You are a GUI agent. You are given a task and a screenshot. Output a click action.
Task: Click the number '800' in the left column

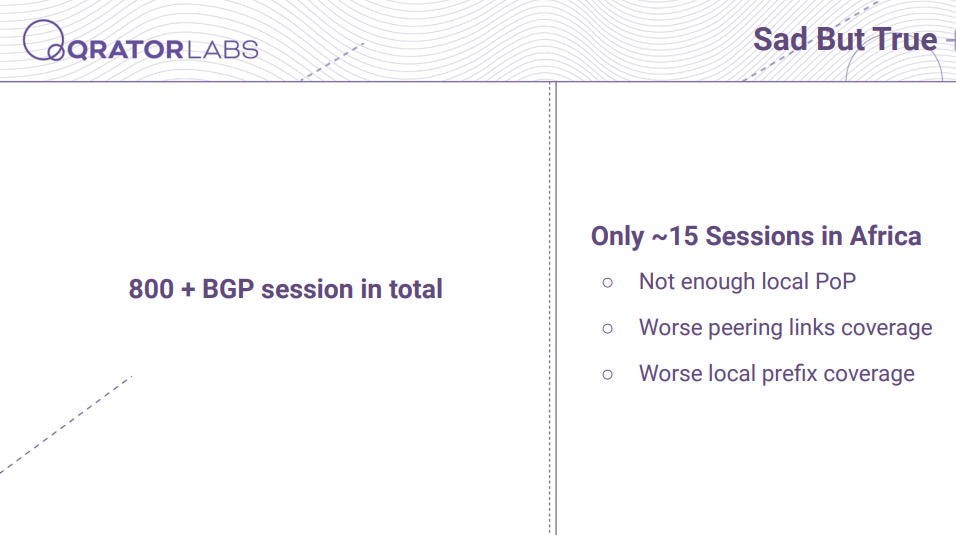point(151,289)
